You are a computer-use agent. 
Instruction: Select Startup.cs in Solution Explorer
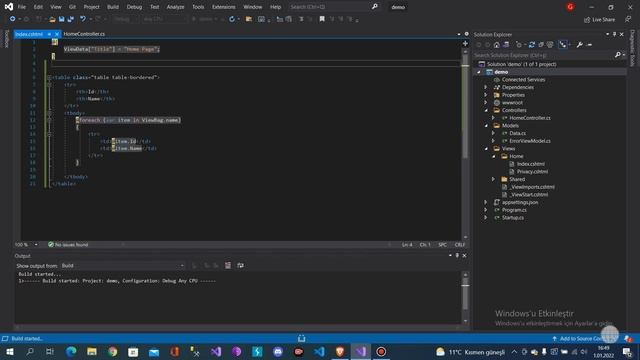click(x=513, y=218)
